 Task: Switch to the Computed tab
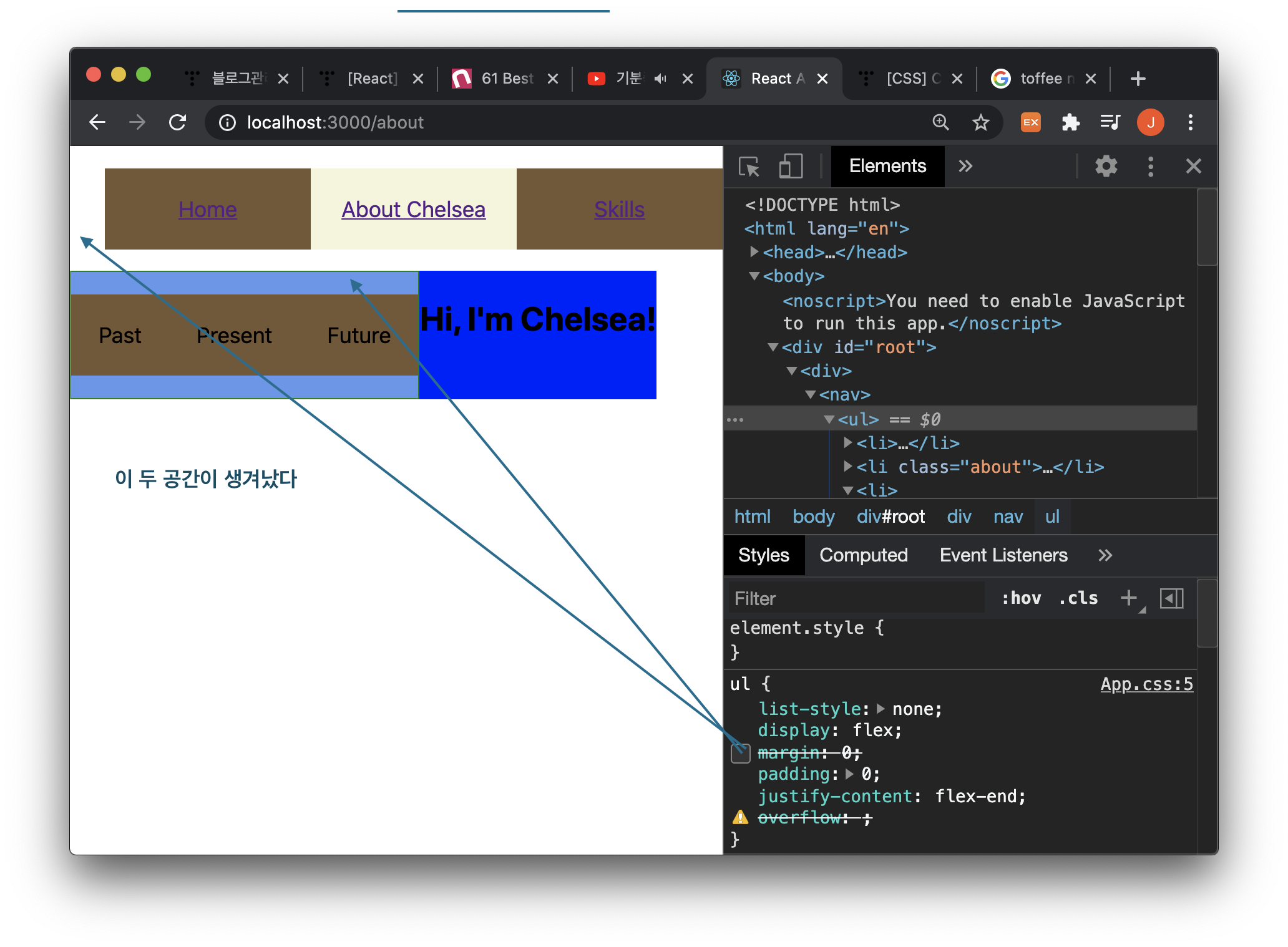click(863, 555)
